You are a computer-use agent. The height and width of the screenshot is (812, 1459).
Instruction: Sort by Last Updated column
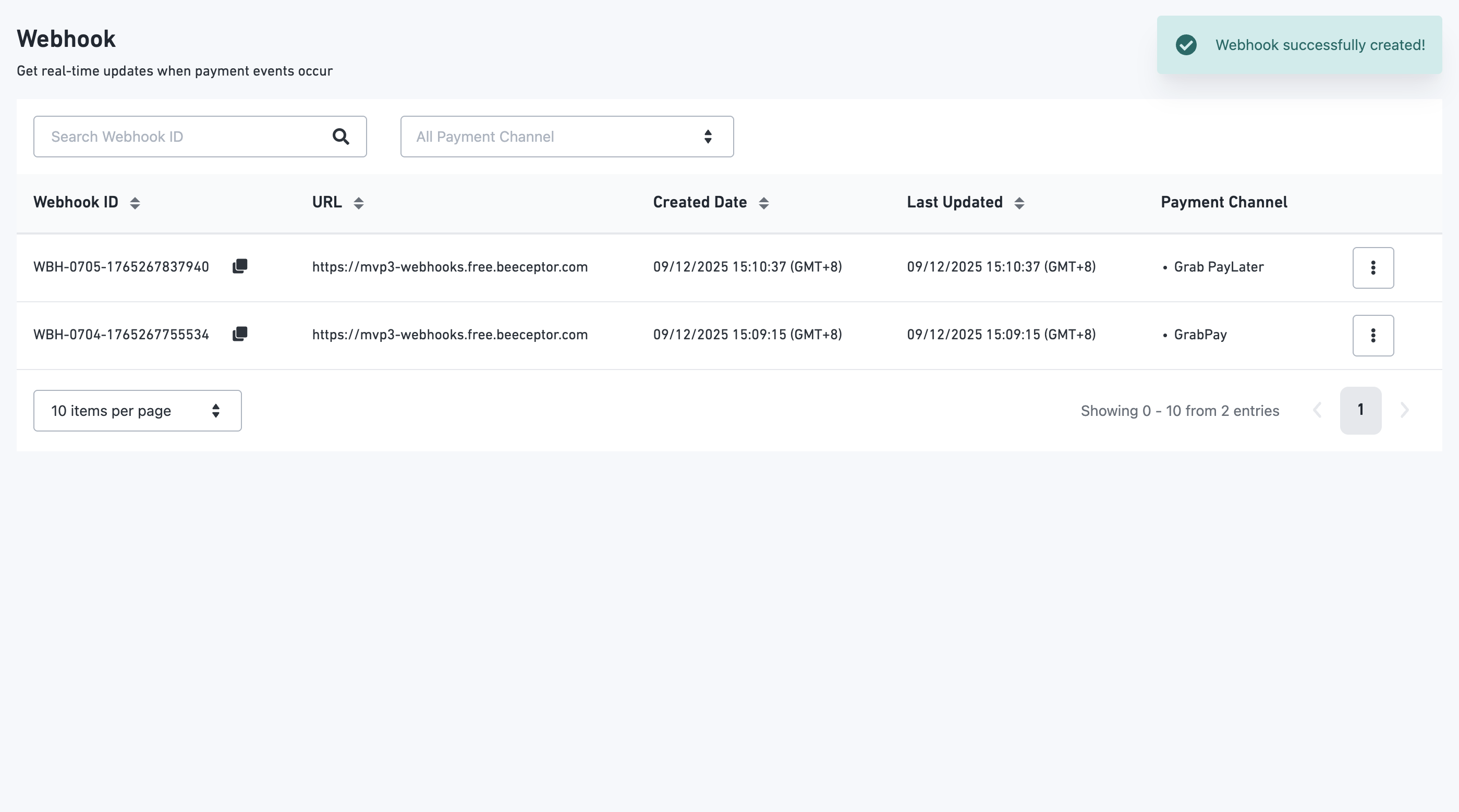pos(1019,203)
